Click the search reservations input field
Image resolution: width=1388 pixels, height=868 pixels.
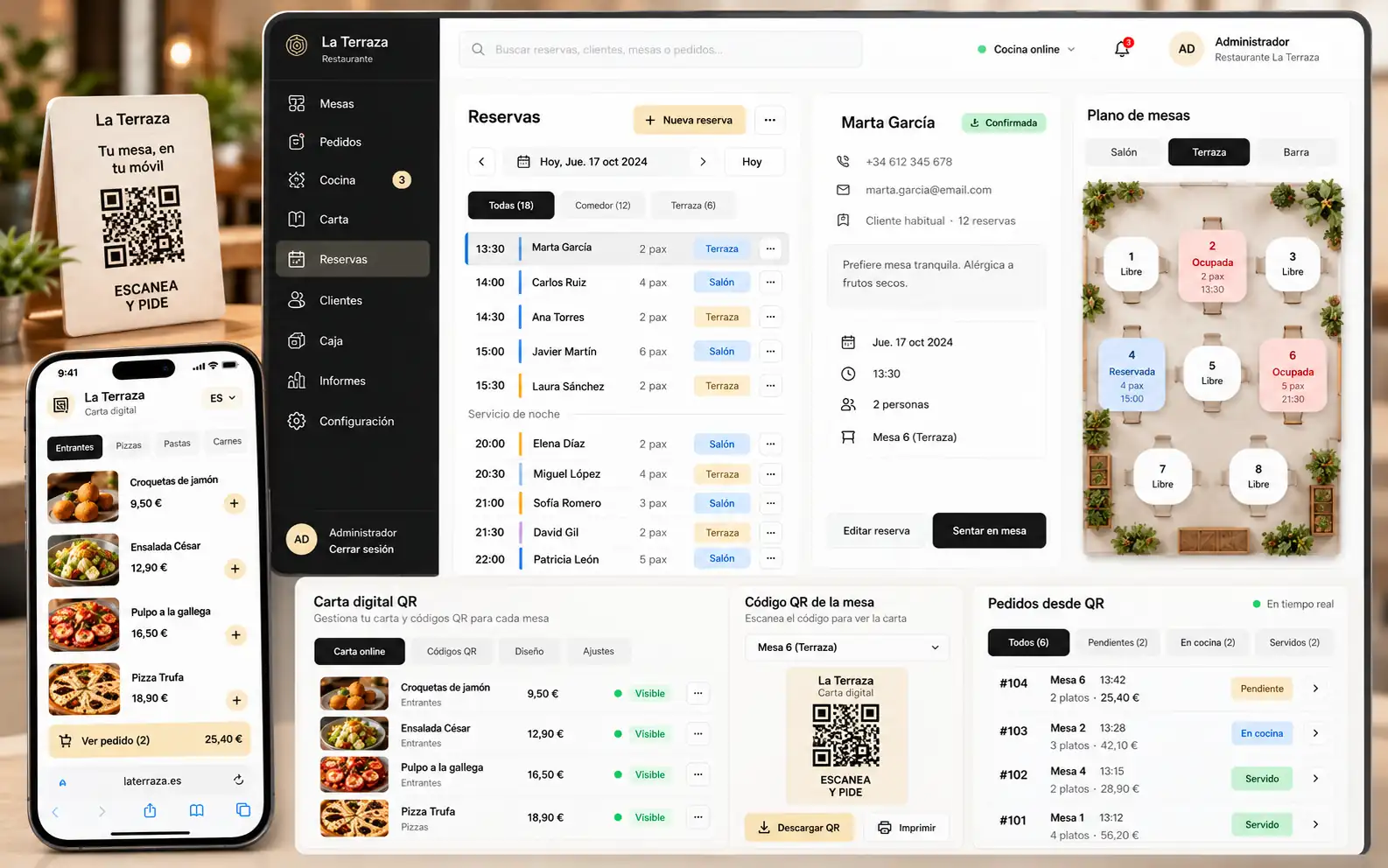click(661, 49)
